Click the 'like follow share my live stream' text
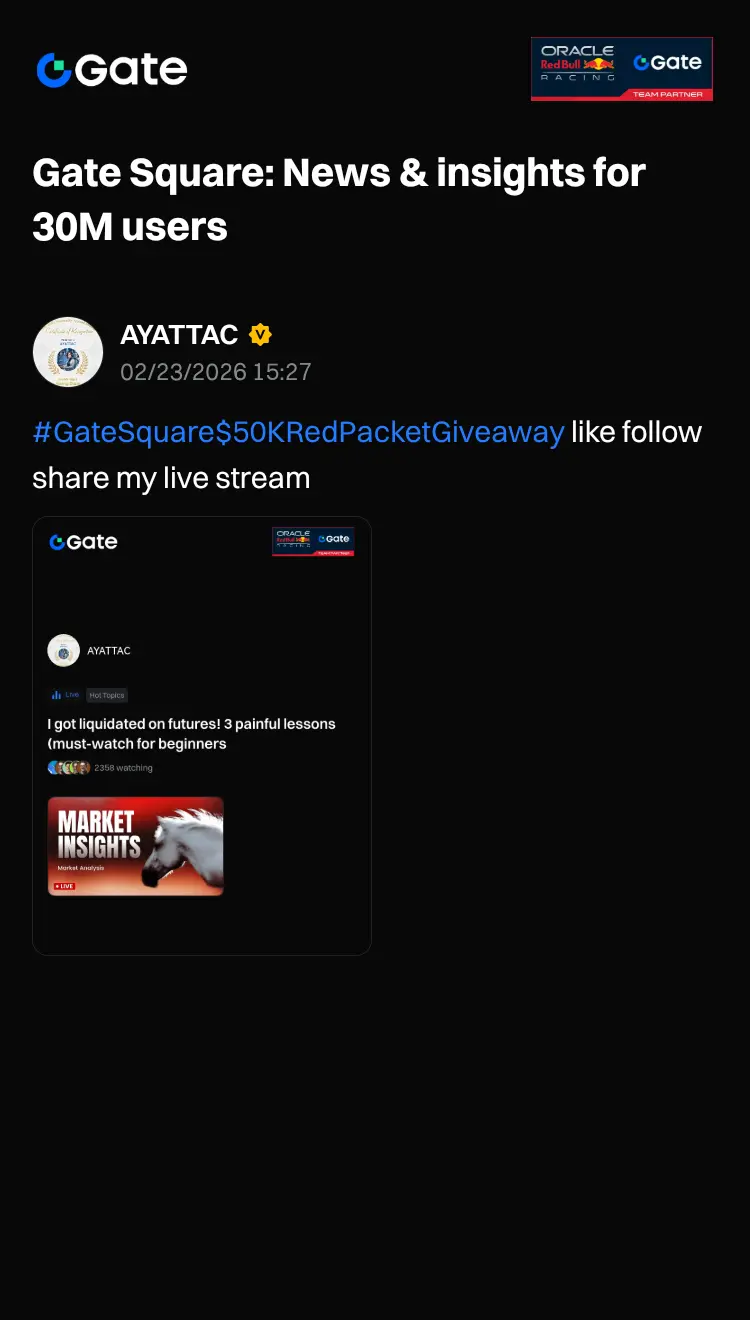Viewport: 750px width, 1320px height. coord(367,455)
